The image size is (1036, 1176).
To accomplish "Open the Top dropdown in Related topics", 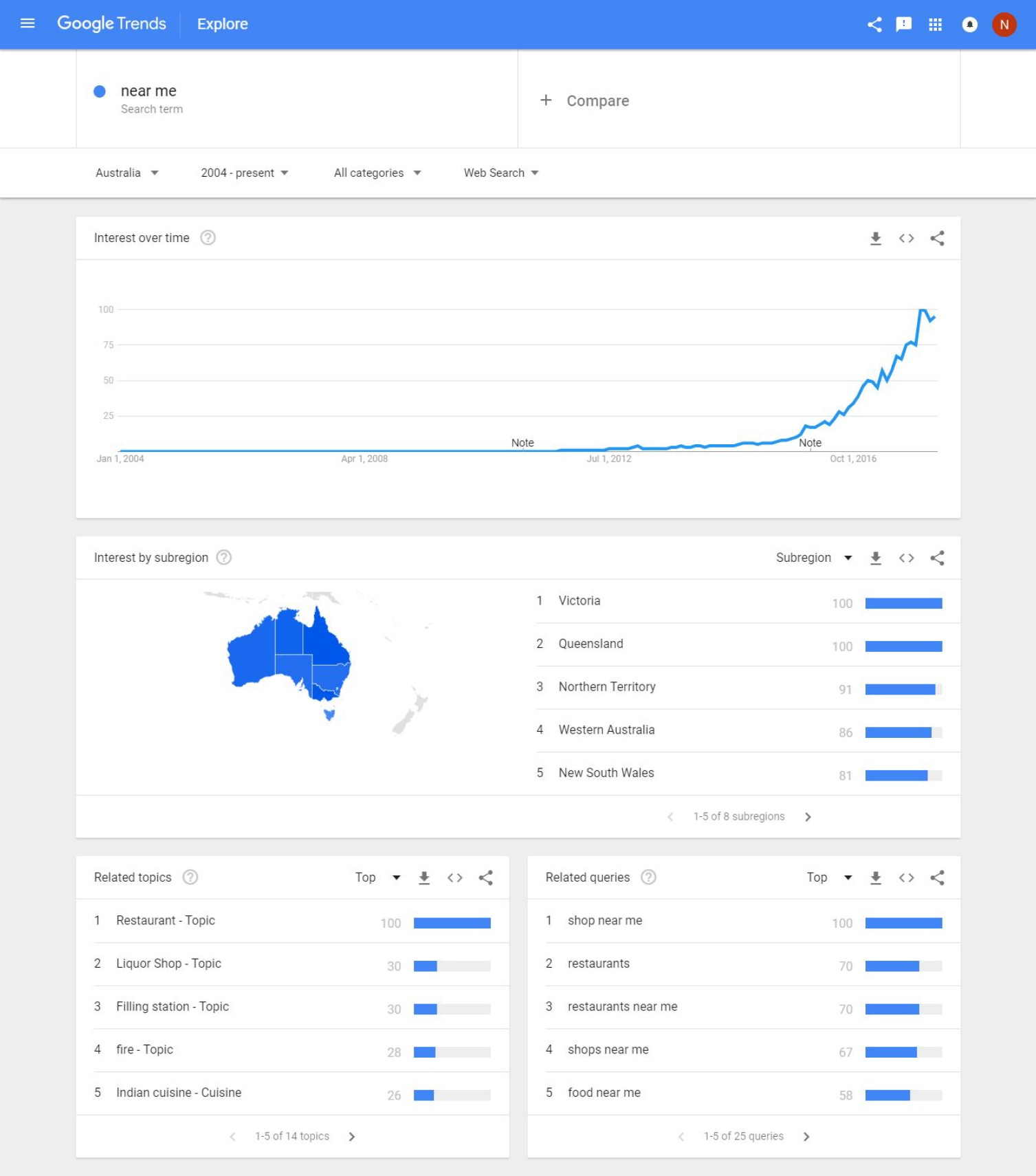I will pos(377,878).
